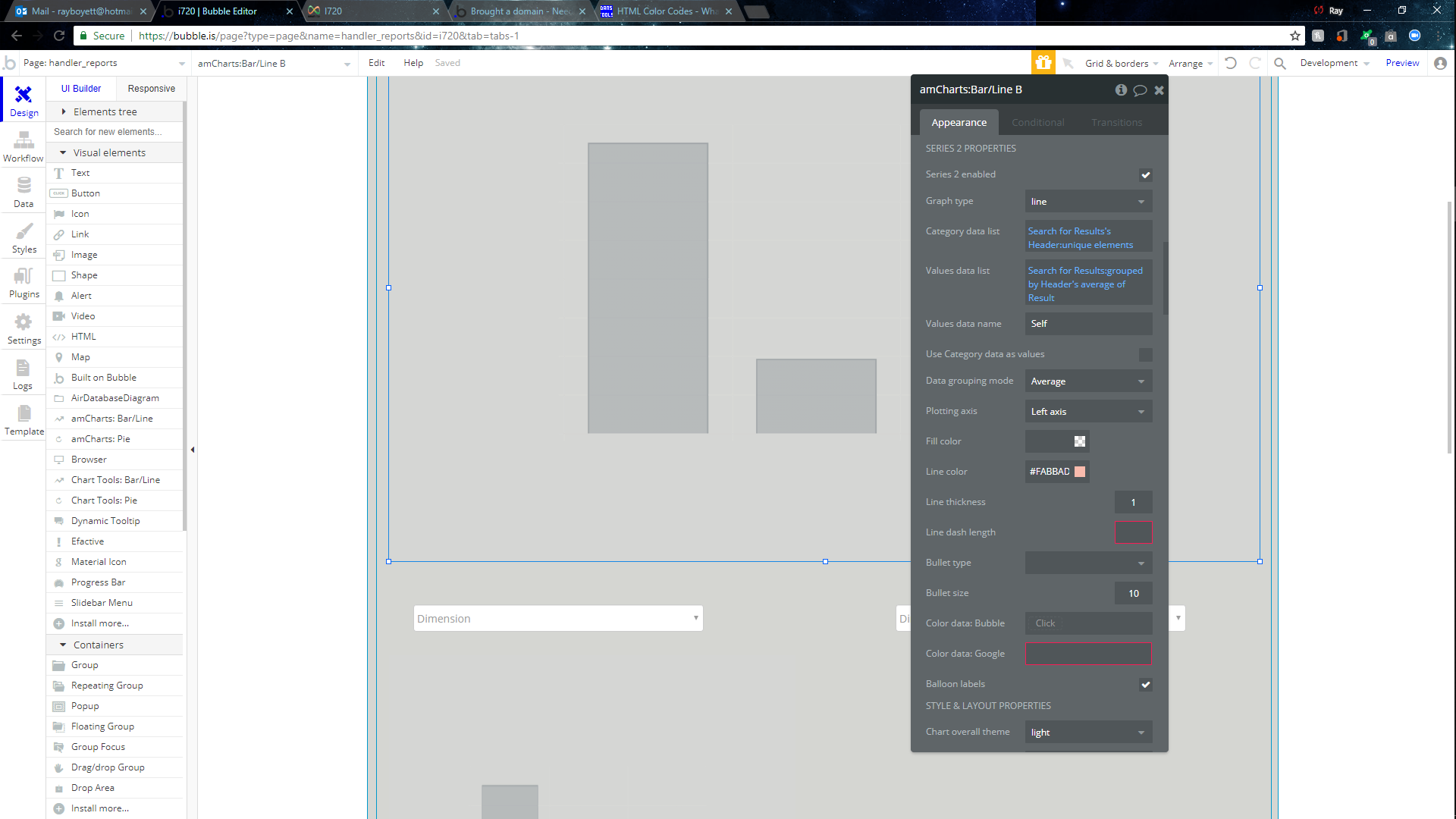Click the Preview link

1402,63
